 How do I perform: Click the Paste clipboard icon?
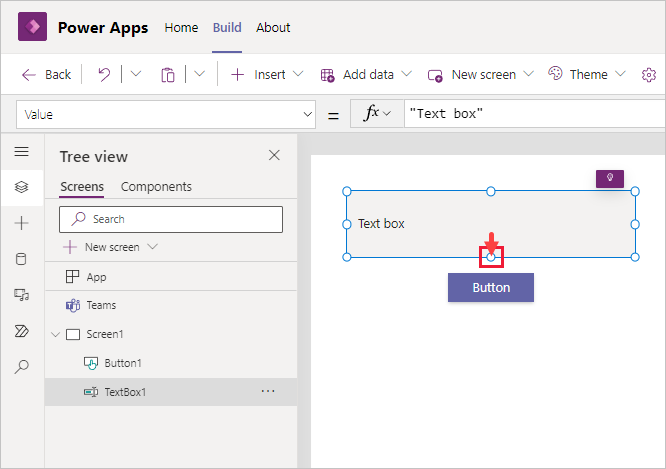pyautogui.click(x=168, y=75)
